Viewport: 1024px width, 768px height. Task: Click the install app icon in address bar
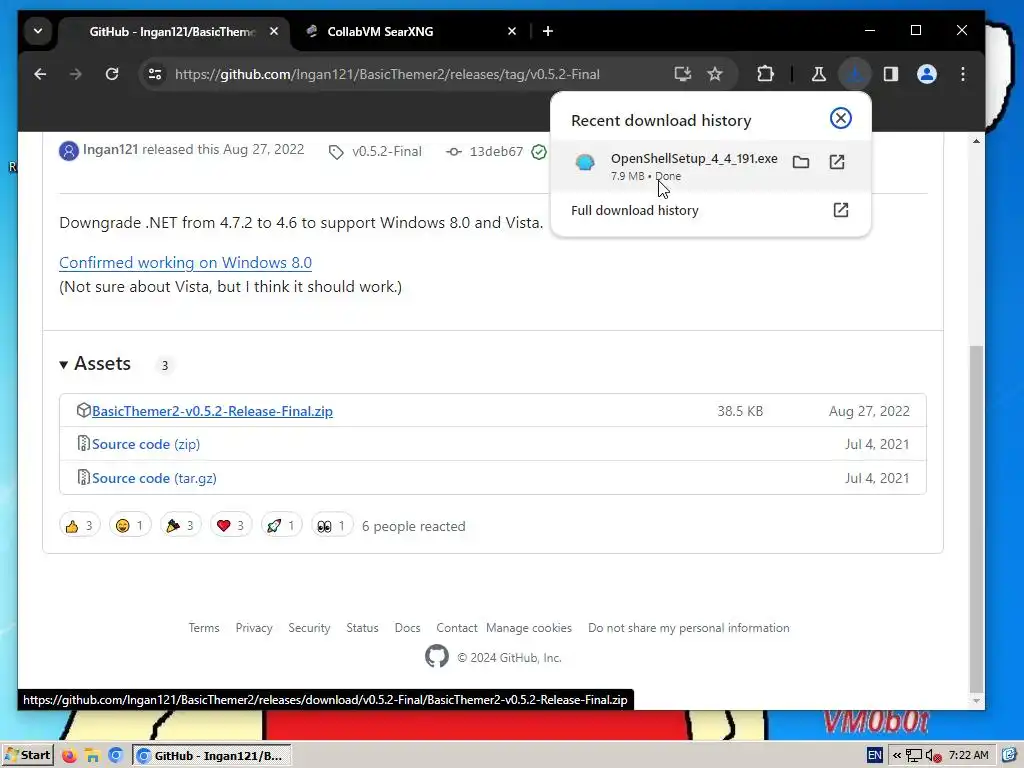682,74
